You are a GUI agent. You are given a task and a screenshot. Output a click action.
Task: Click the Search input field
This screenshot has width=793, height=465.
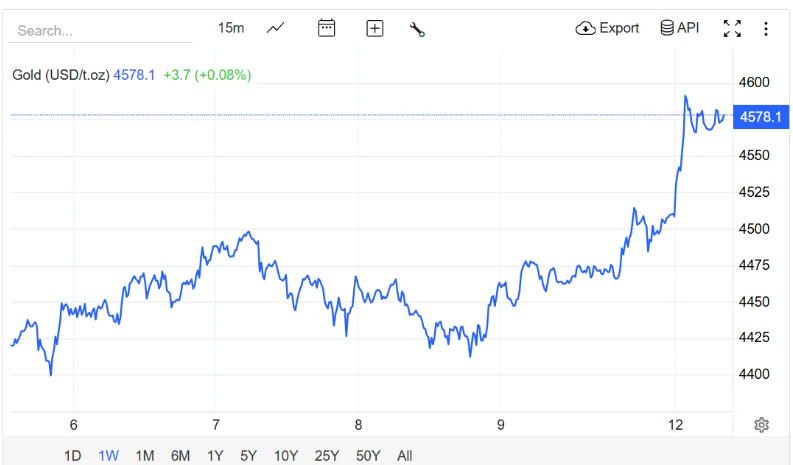pos(100,30)
